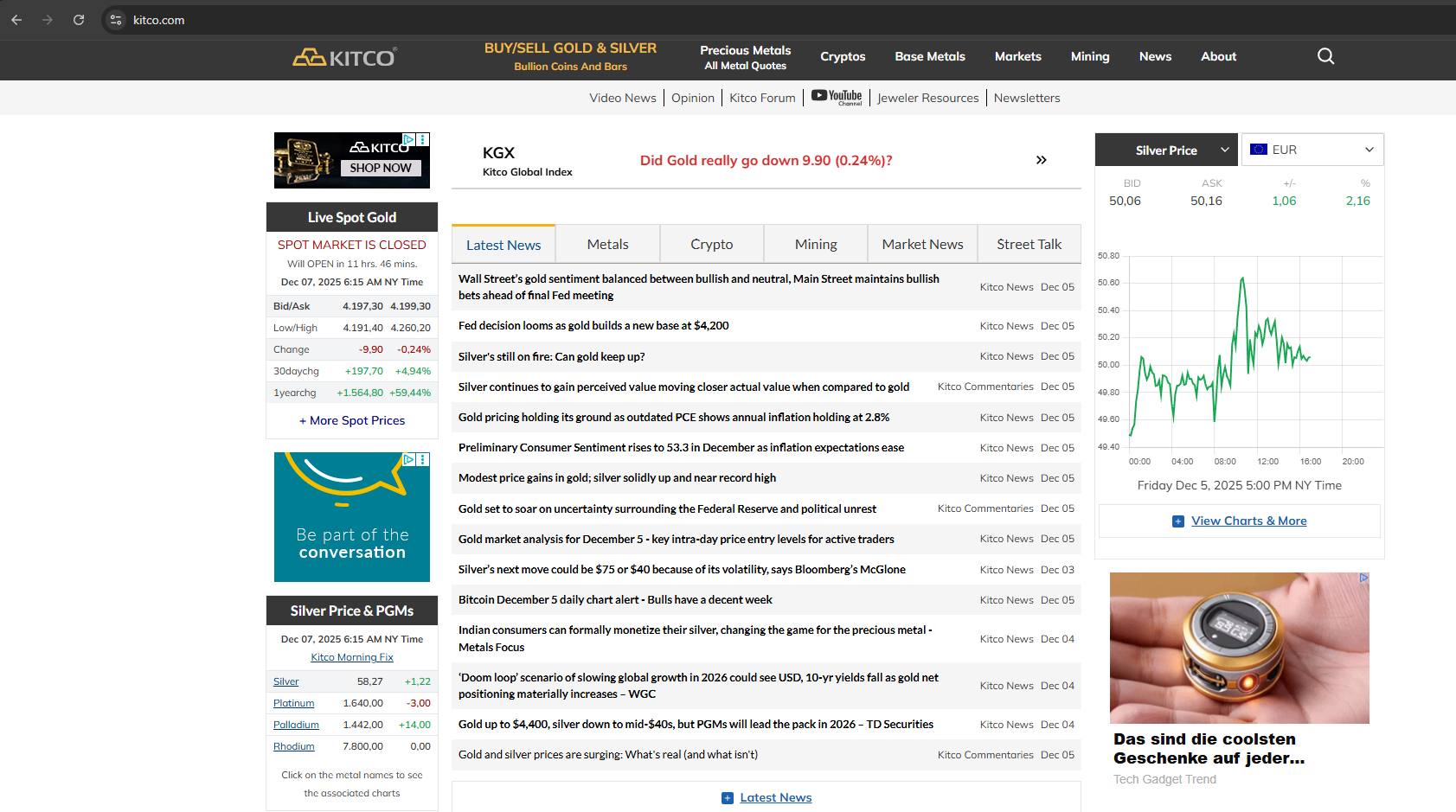Click the gadget ad image thumbnail
This screenshot has height=812, width=1456.
(x=1240, y=648)
